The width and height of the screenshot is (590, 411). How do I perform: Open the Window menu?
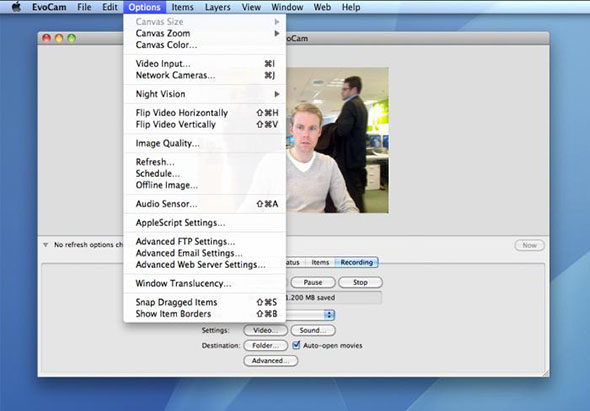click(287, 7)
